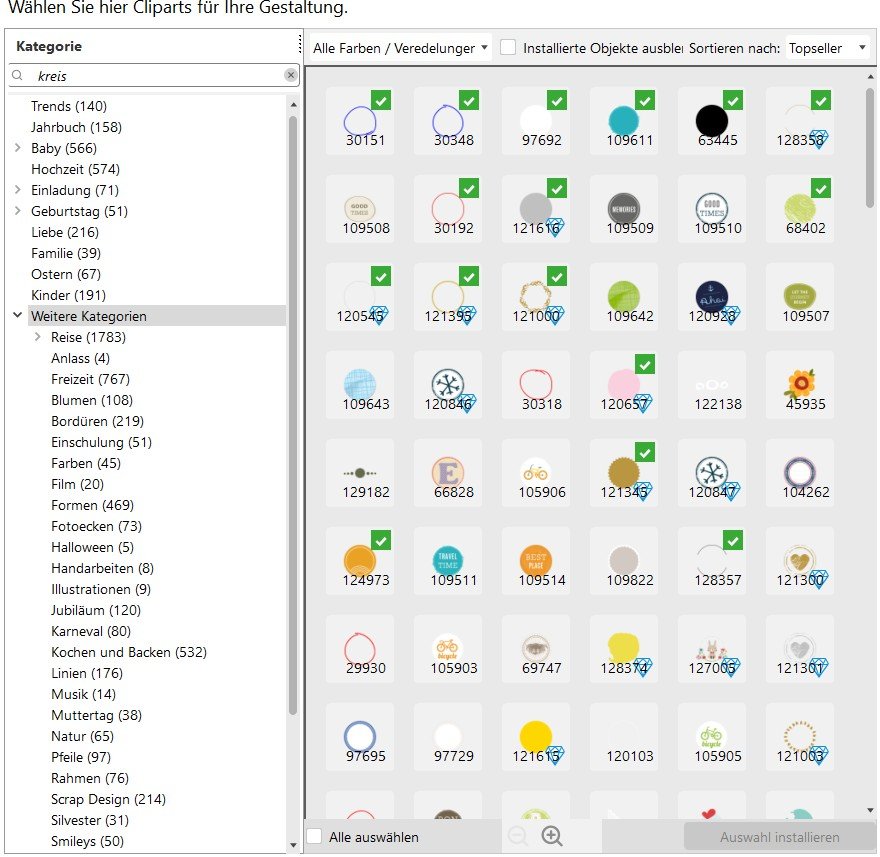Open the Alle Farben / Veredelungen dropdown
880x857 pixels.
(400, 48)
